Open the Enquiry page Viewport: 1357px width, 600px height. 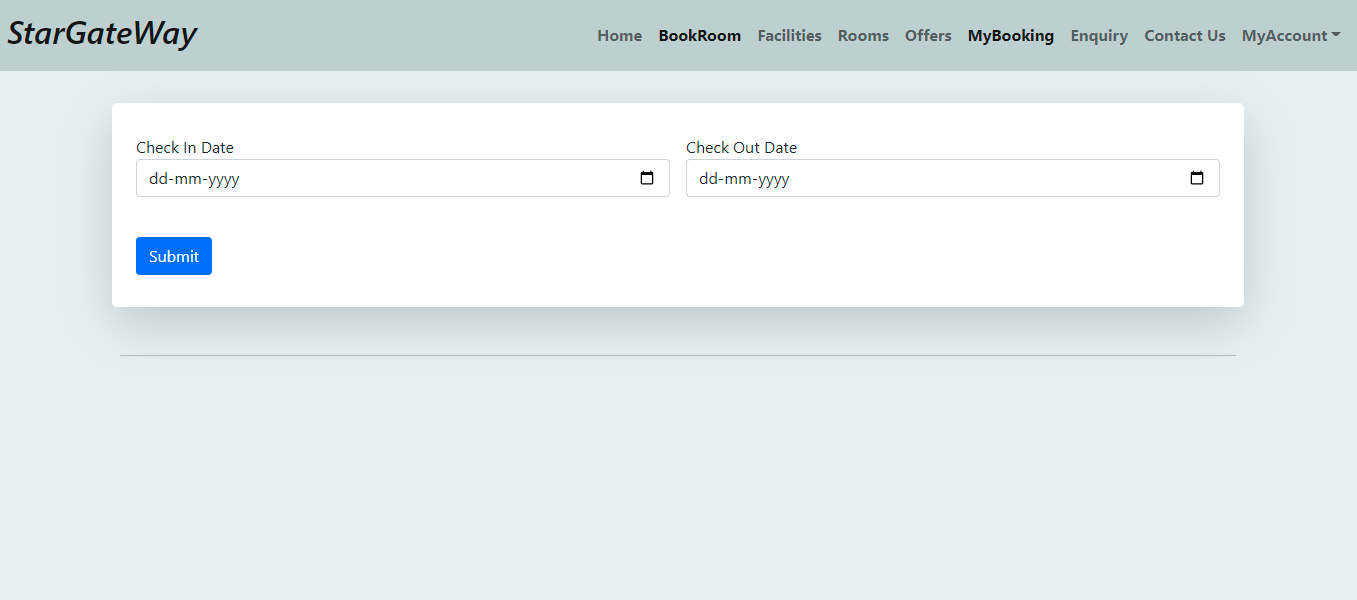point(1099,35)
